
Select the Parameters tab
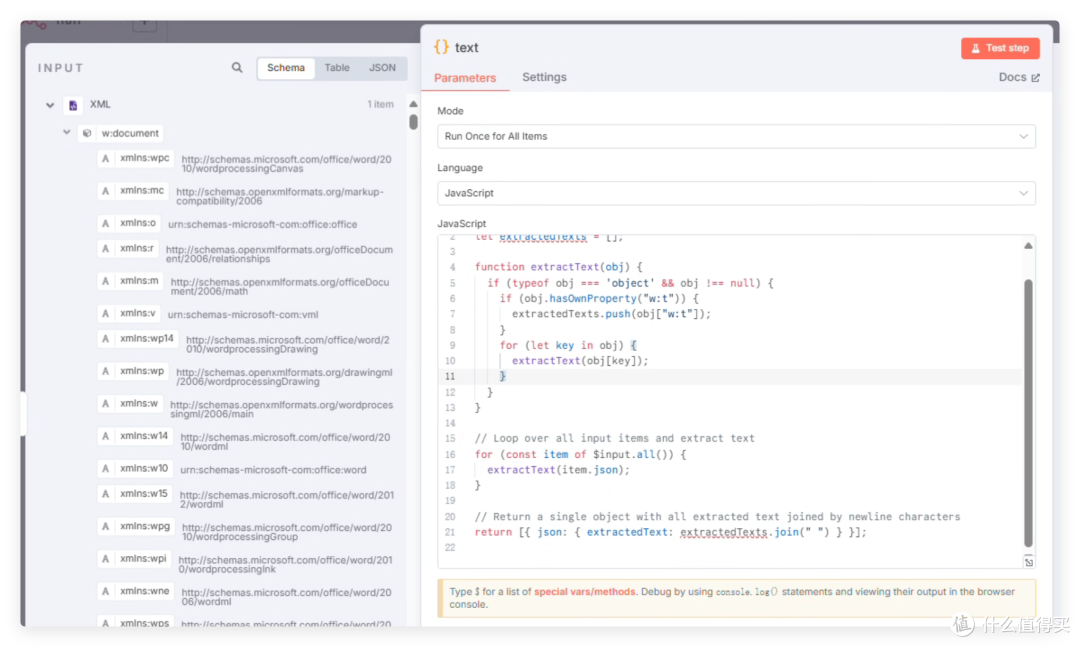(x=465, y=78)
